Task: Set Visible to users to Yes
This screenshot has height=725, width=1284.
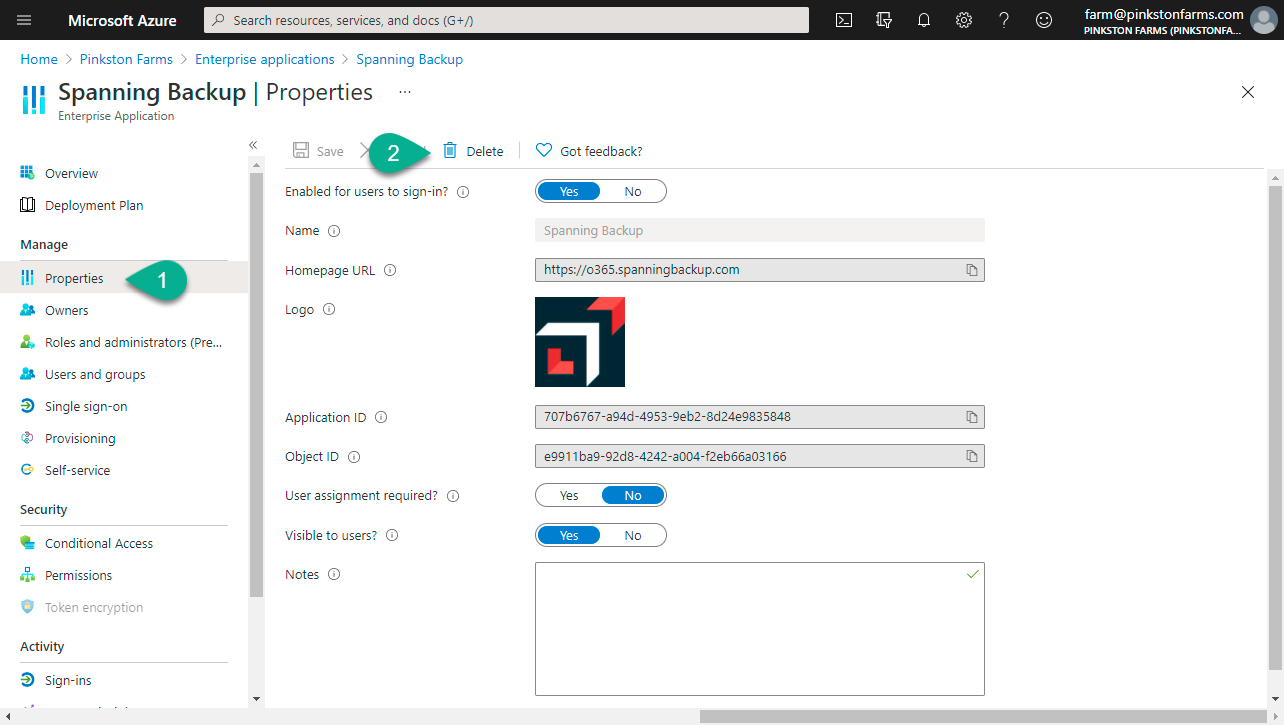Action: pyautogui.click(x=569, y=535)
